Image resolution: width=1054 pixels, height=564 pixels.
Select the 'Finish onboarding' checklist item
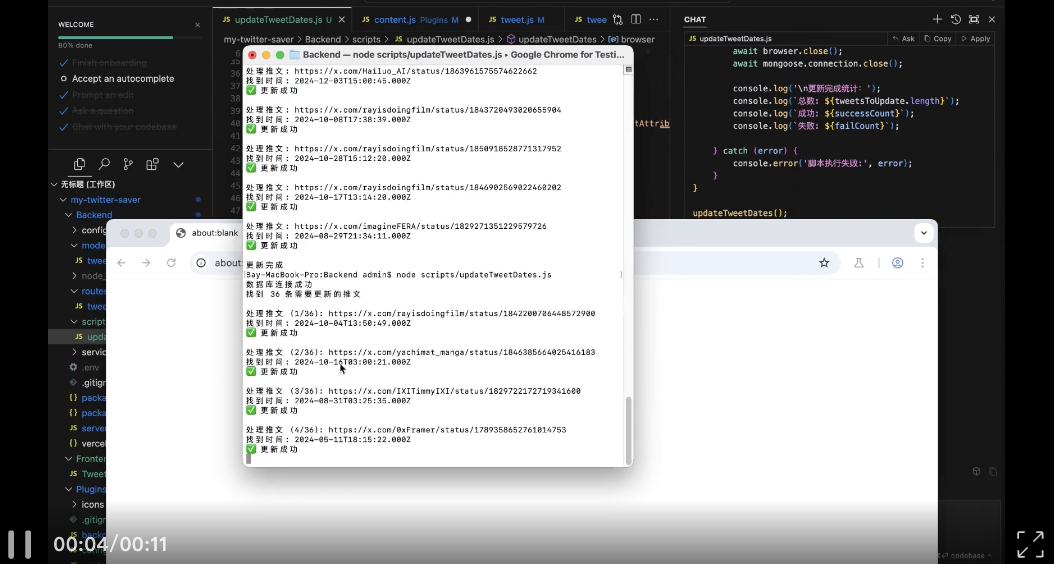109,63
